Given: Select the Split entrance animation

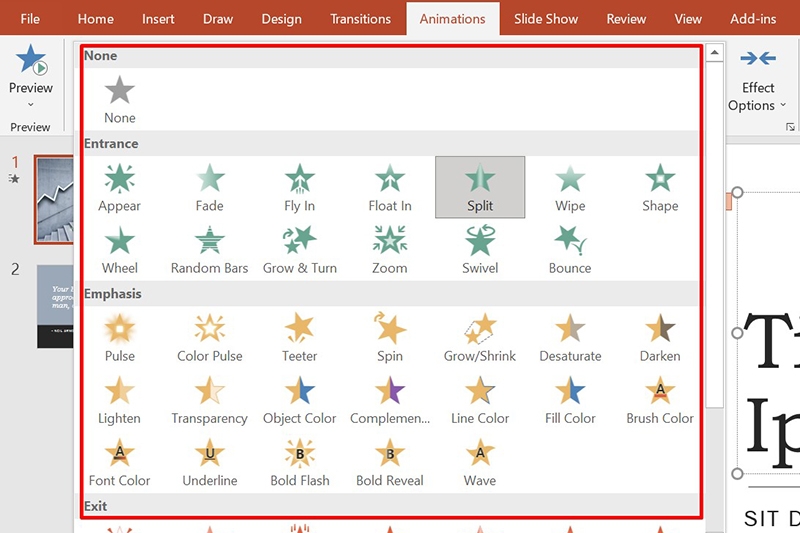Looking at the screenshot, I should [x=480, y=187].
